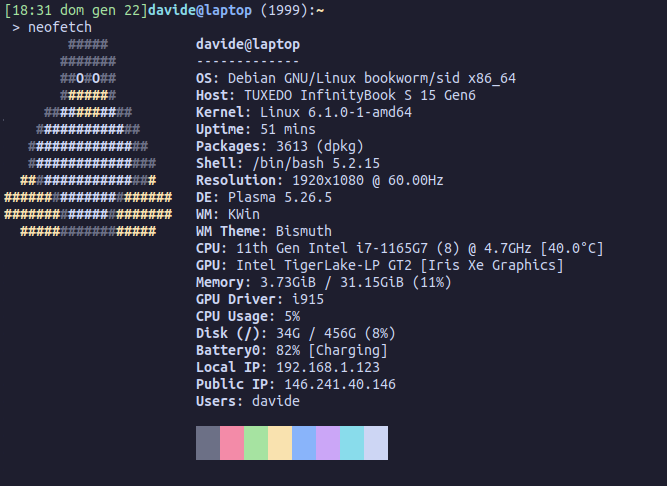This screenshot has width=667, height=486.
Task: Click the Battery0 82% Charging line
Action: tap(292, 350)
